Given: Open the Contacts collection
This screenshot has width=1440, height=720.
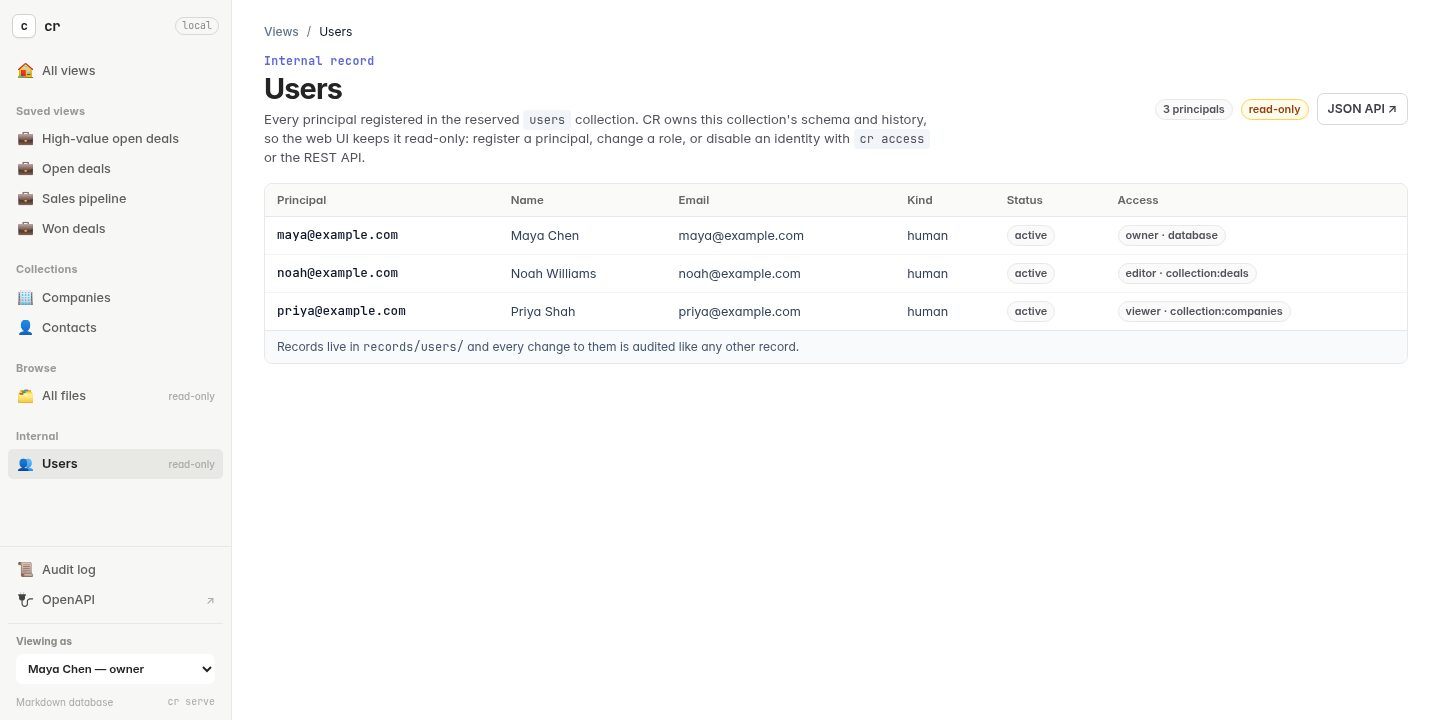Looking at the screenshot, I should (115, 328).
